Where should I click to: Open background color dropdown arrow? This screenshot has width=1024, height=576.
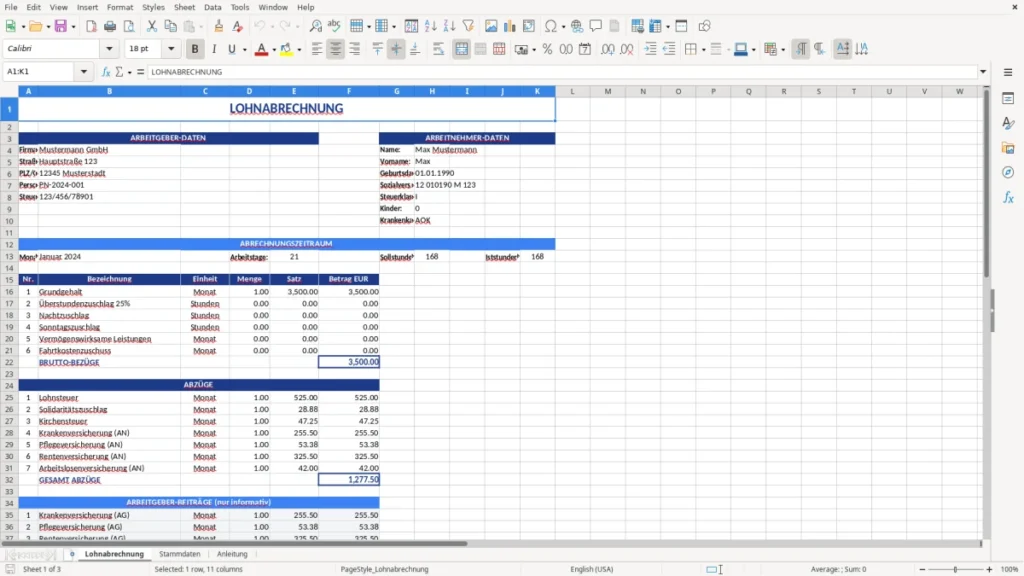coord(299,50)
